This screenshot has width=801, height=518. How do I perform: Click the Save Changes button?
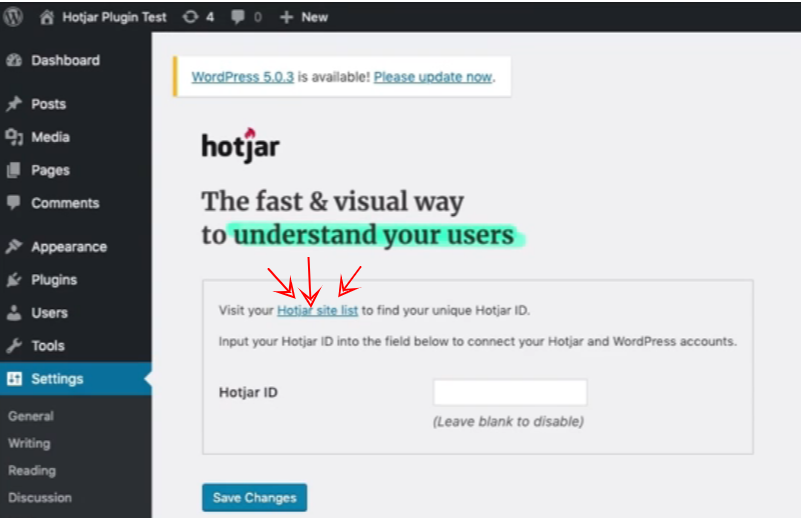pyautogui.click(x=254, y=498)
